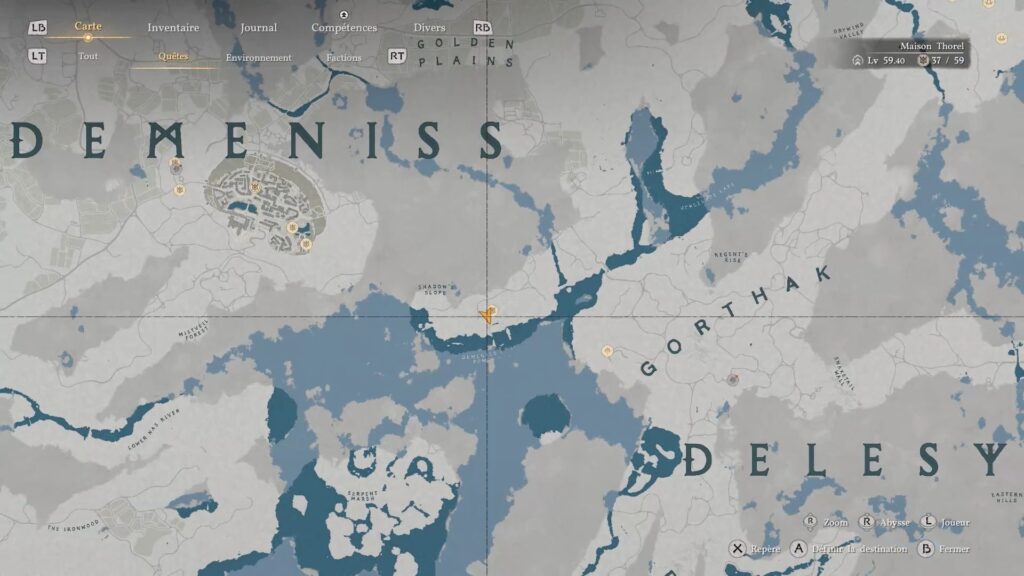The height and width of the screenshot is (576, 1024).
Task: Click the Zoom control label
Action: (x=836, y=522)
